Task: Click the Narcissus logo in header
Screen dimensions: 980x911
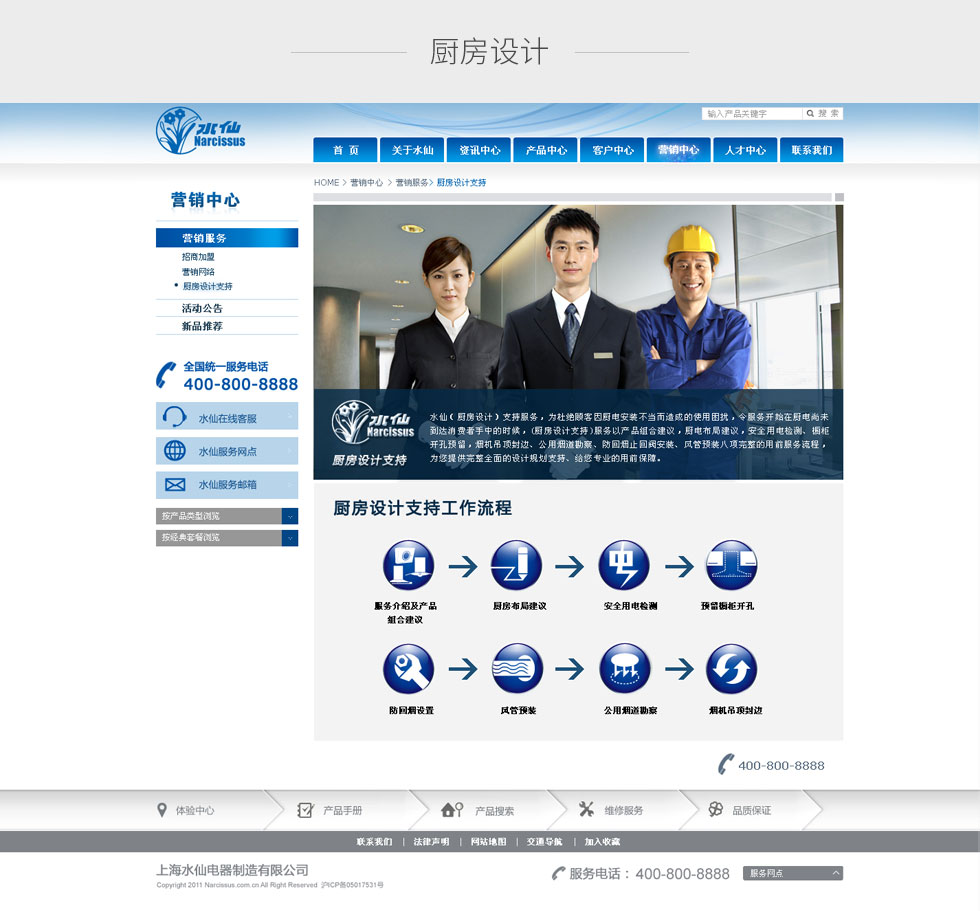Action: (201, 131)
